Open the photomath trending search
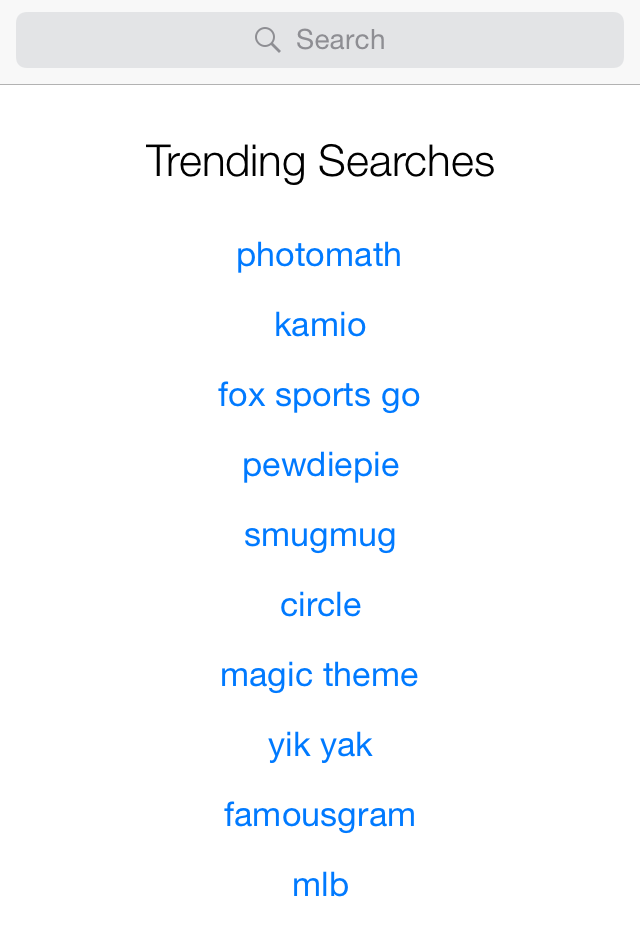 [319, 255]
